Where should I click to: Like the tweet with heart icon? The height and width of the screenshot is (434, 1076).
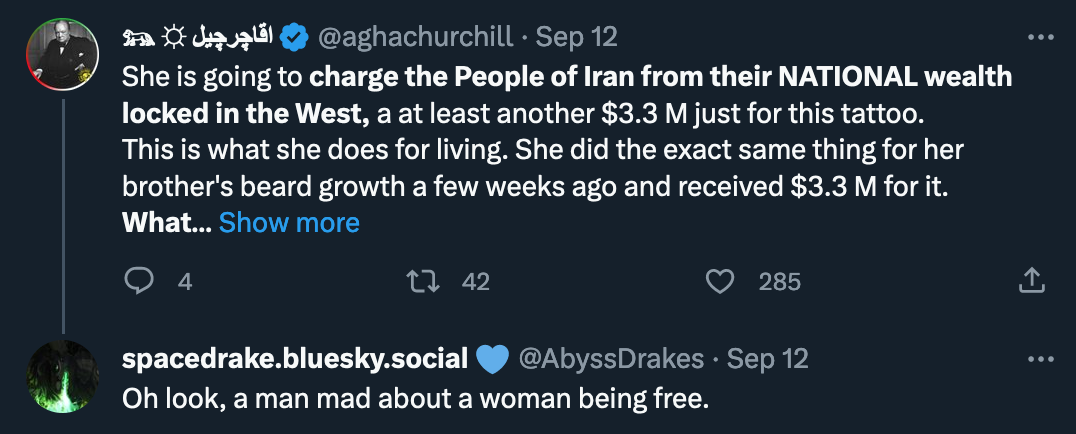(x=720, y=282)
